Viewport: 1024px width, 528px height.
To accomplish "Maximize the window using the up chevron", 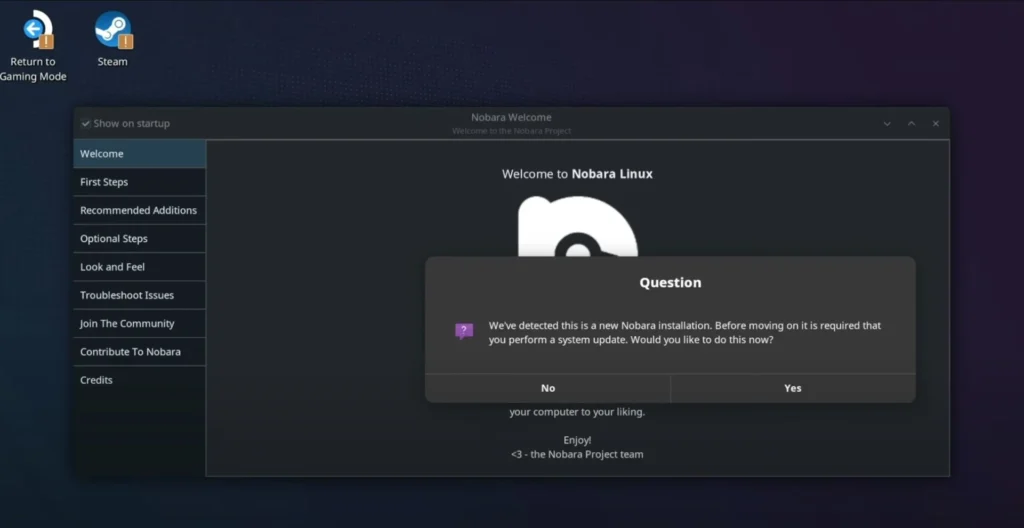I will click(911, 124).
